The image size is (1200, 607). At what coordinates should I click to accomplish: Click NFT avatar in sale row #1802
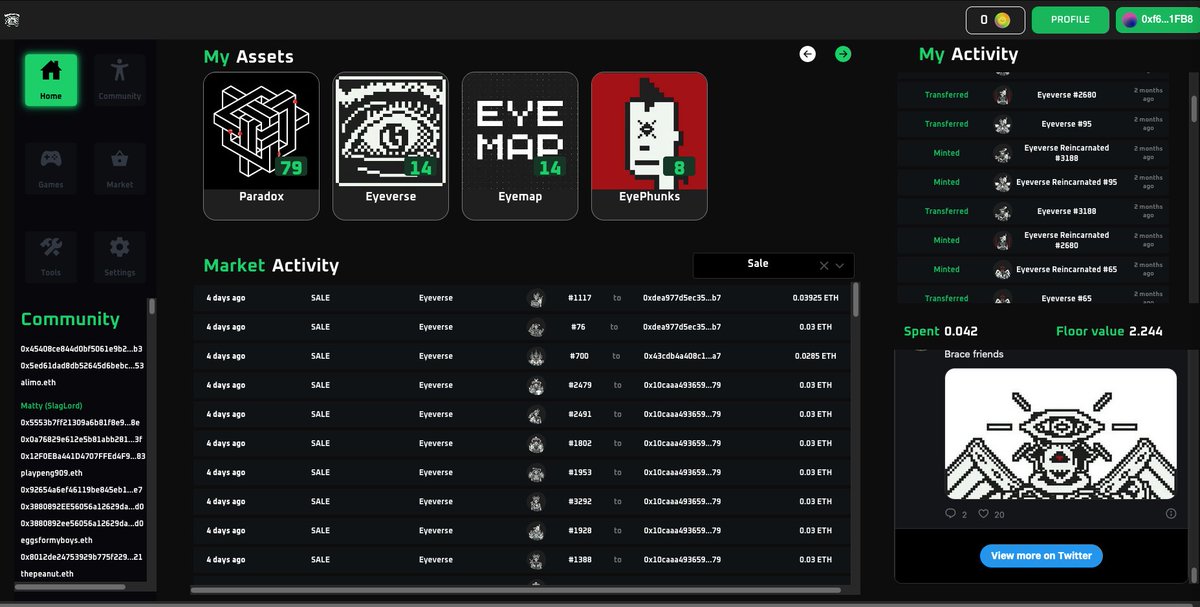[x=536, y=443]
